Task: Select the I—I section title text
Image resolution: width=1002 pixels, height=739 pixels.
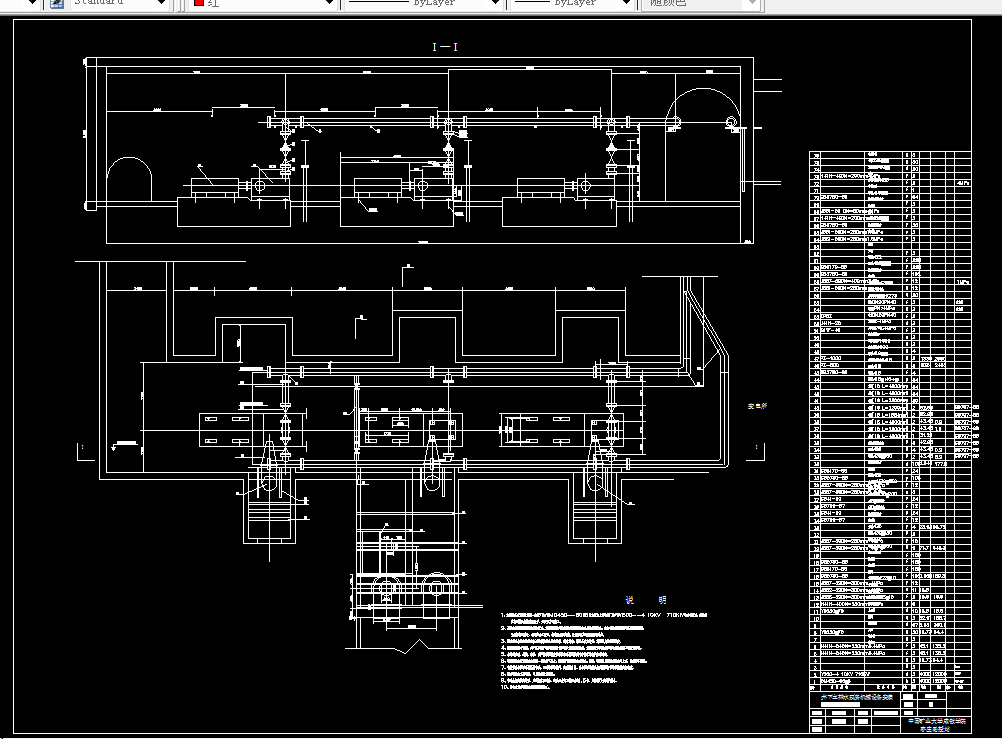Action: 445,47
